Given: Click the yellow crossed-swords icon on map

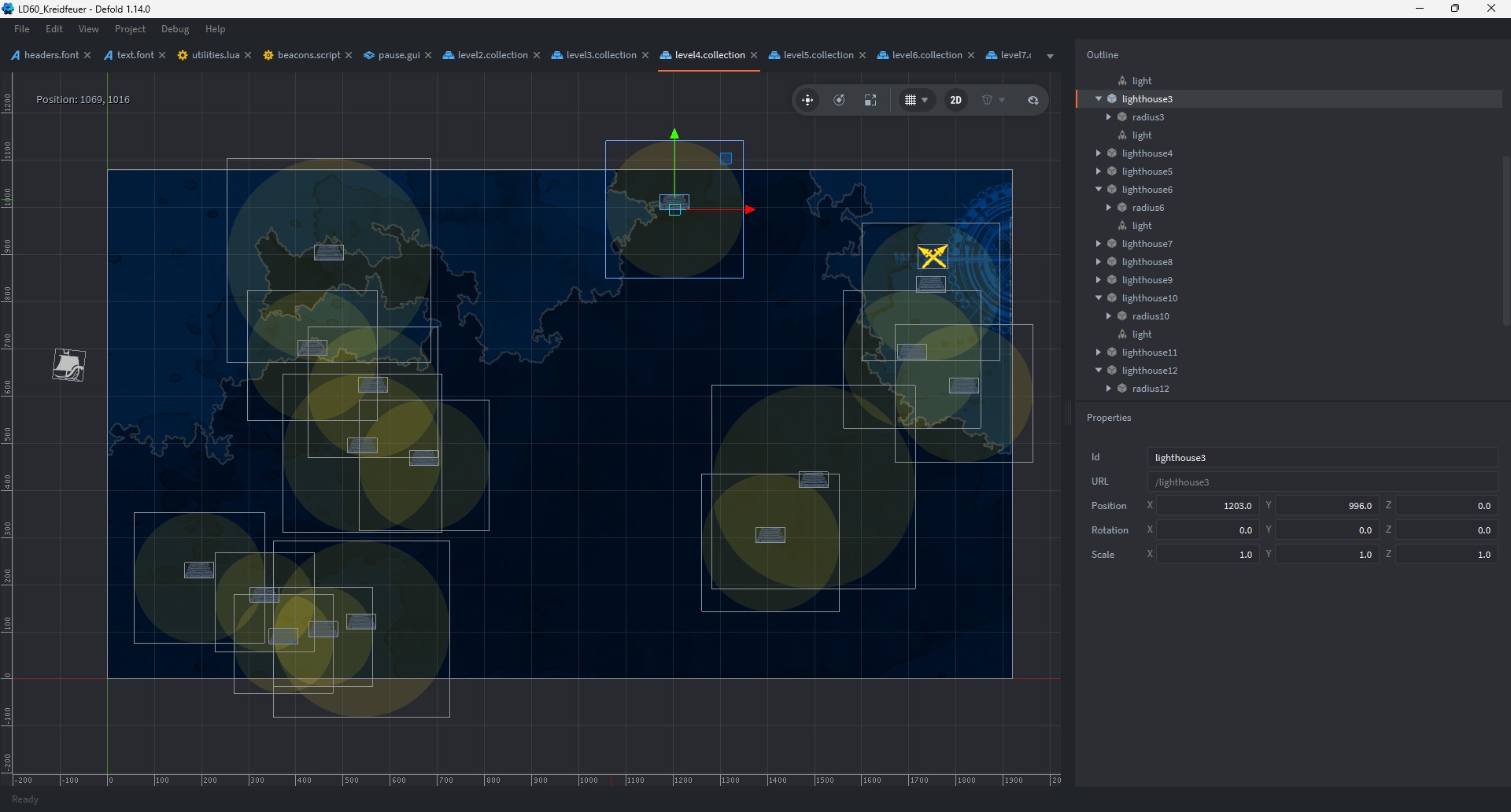Looking at the screenshot, I should [933, 257].
